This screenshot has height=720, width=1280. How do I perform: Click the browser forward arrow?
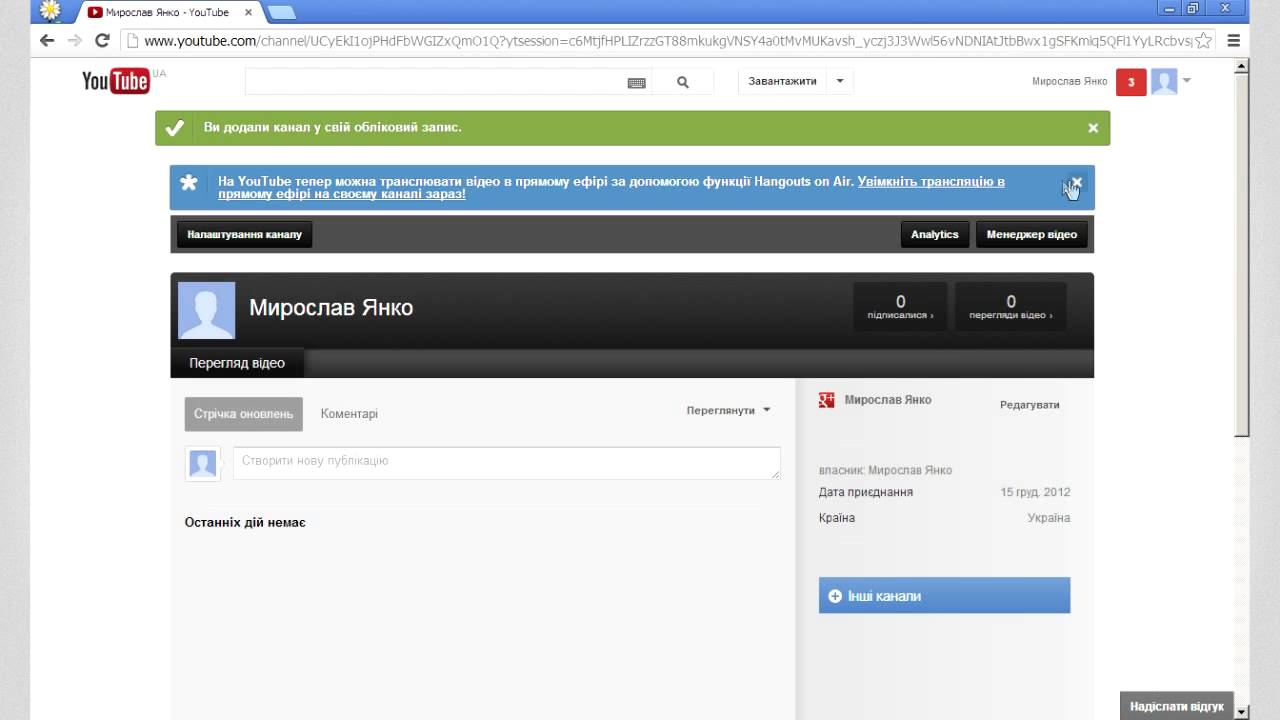(74, 41)
